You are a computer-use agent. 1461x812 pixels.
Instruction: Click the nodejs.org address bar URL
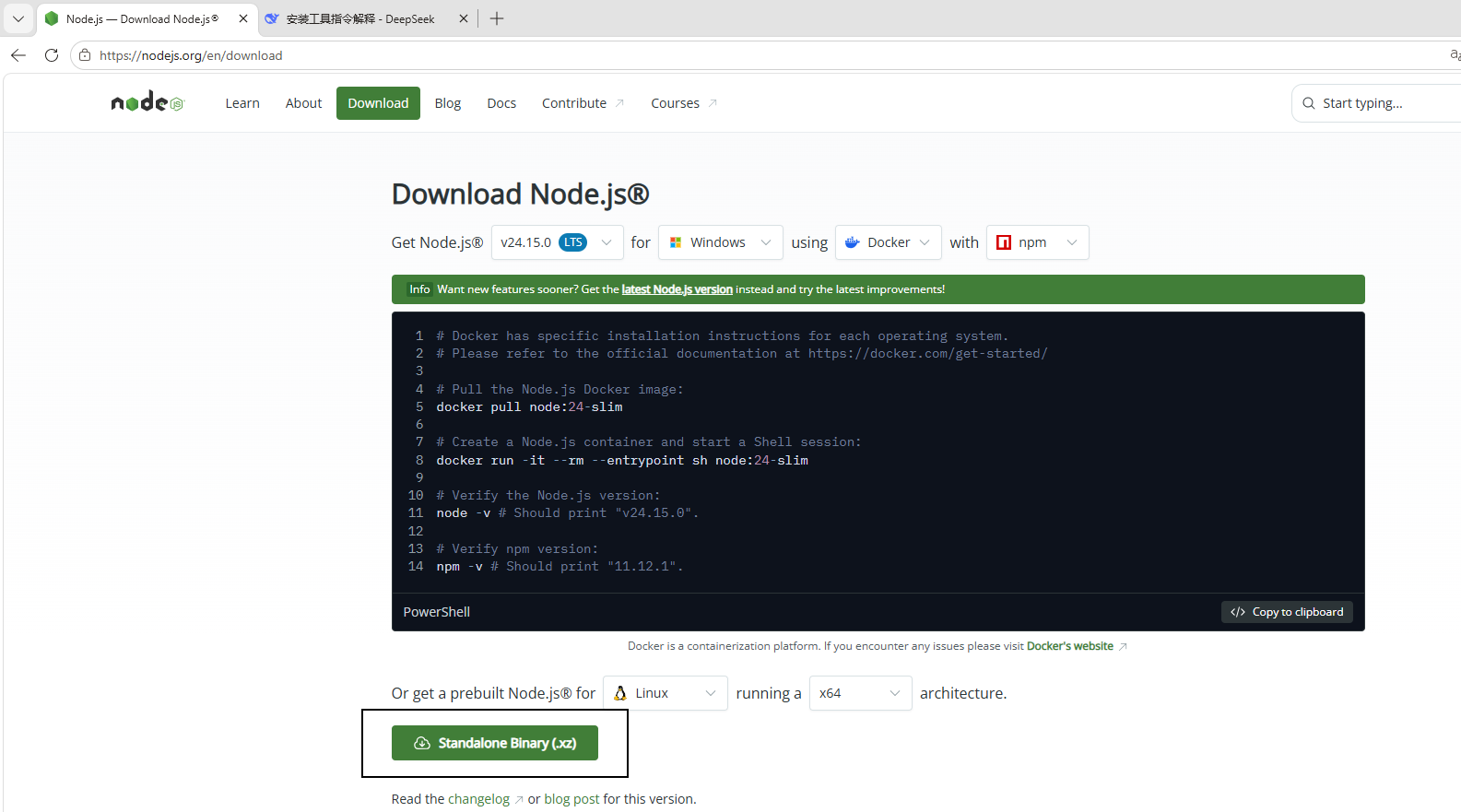tap(191, 55)
